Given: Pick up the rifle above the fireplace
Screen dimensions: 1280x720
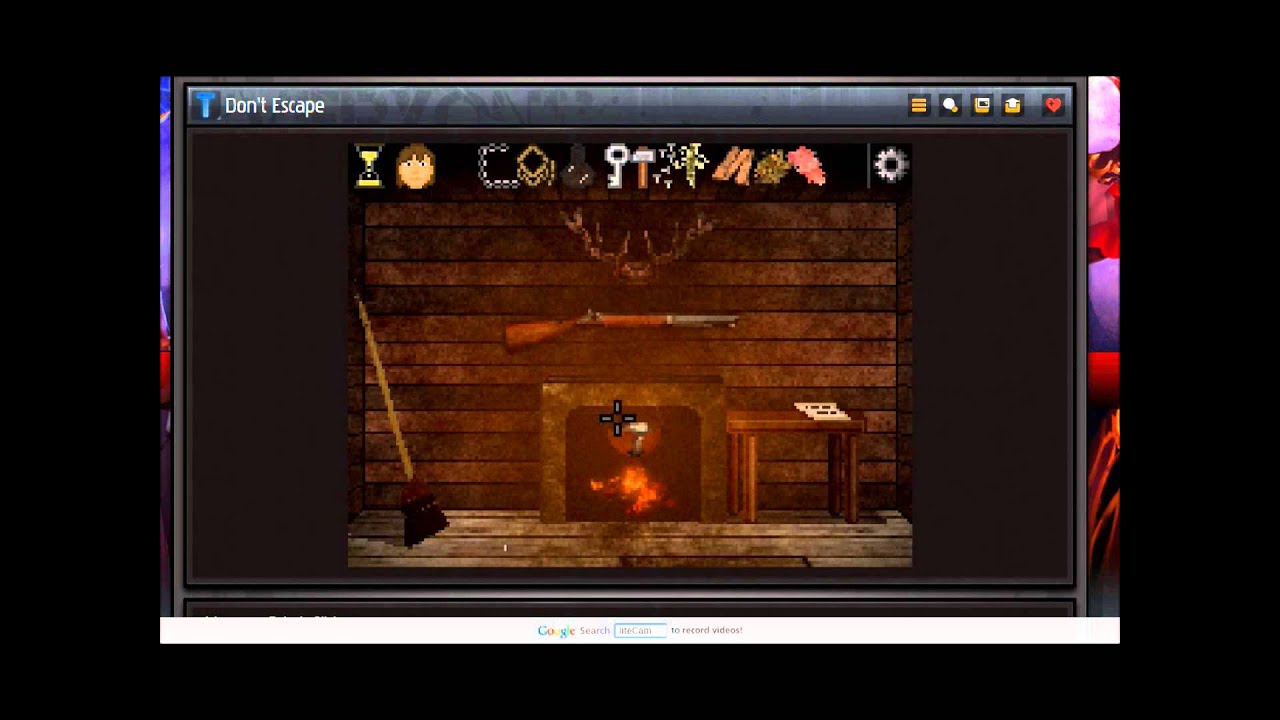Looking at the screenshot, I should (620, 328).
